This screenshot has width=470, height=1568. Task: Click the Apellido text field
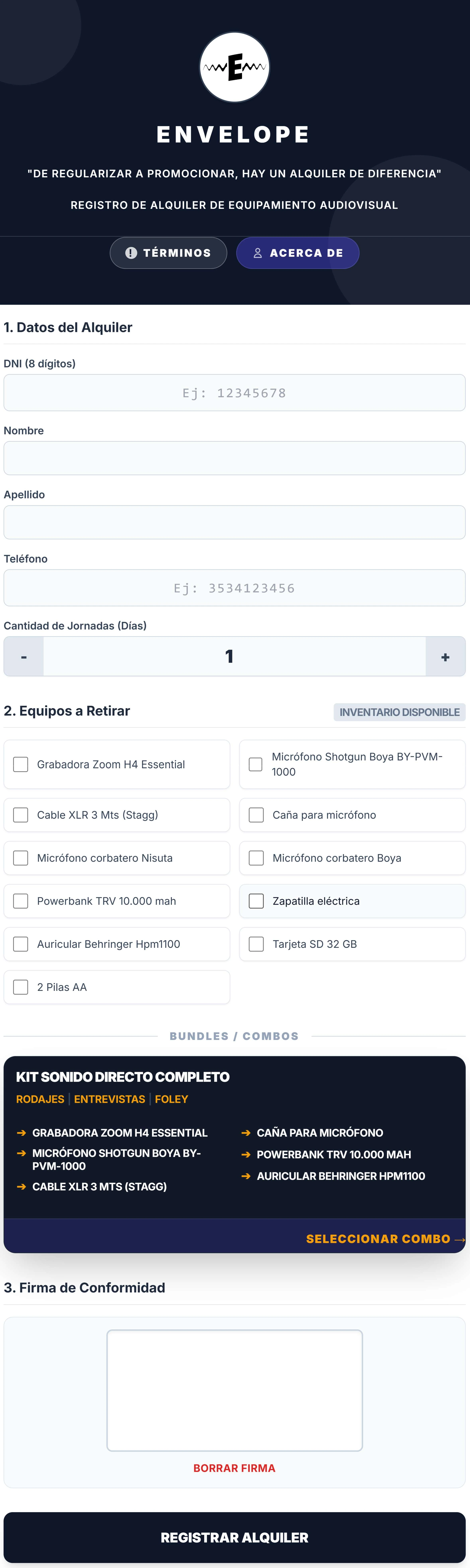[234, 522]
